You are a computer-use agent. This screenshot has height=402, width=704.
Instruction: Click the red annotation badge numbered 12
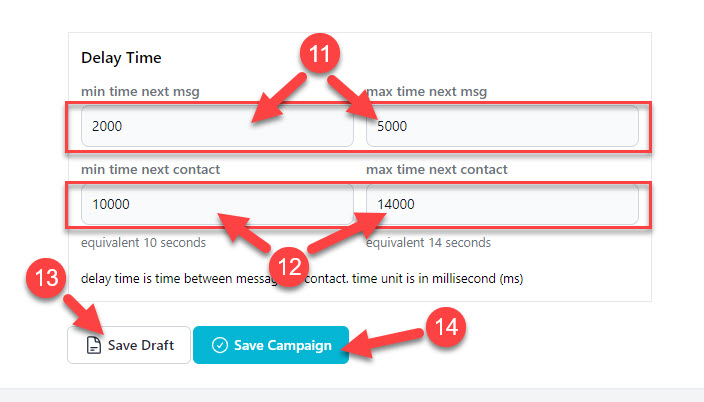pos(289,266)
